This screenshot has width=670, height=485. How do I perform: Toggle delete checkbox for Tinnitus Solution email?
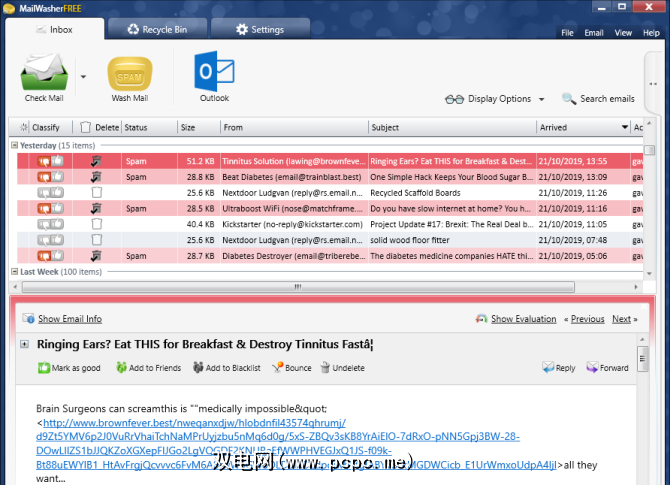point(96,161)
